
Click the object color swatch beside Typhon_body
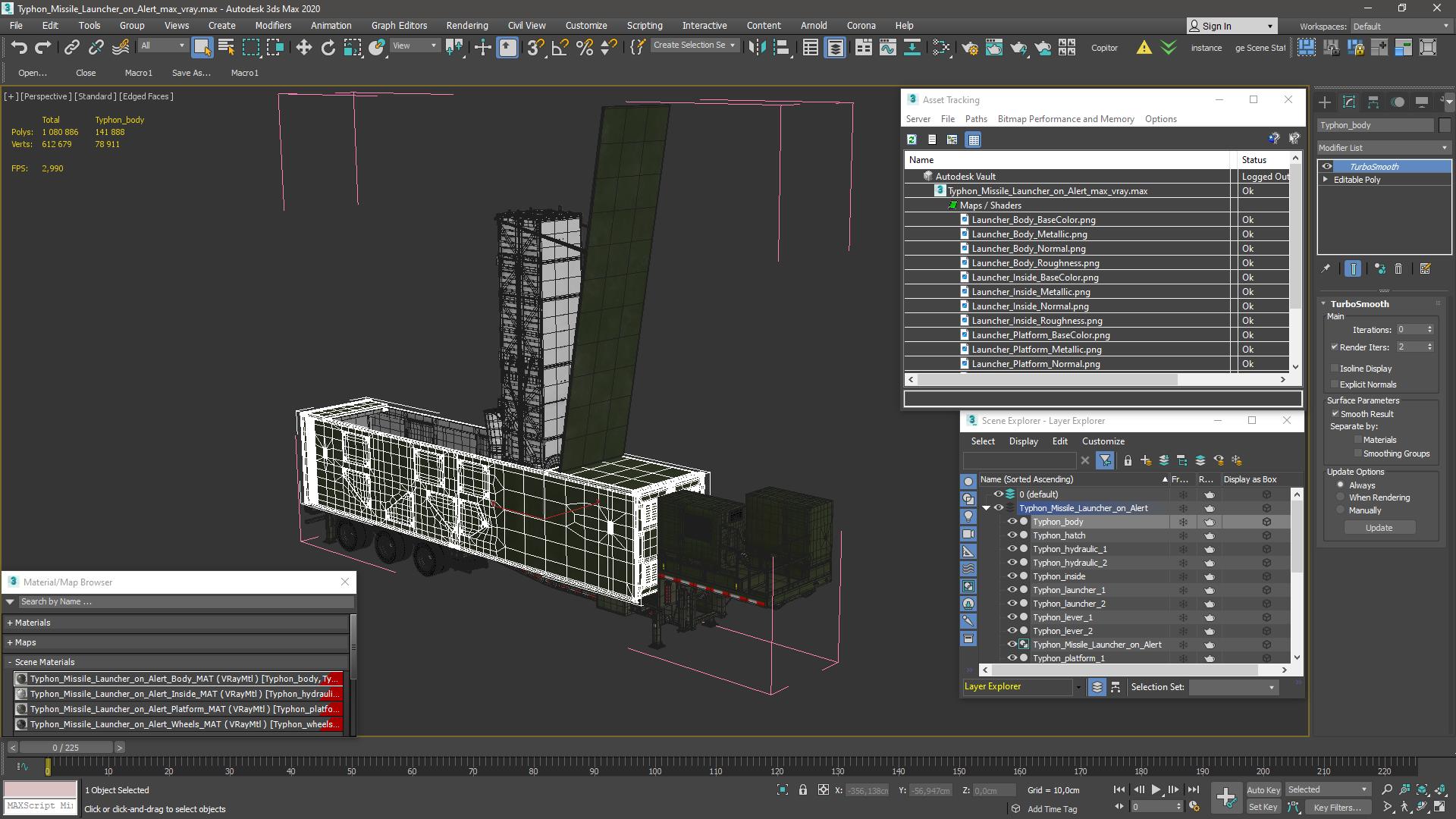pyautogui.click(x=1445, y=125)
